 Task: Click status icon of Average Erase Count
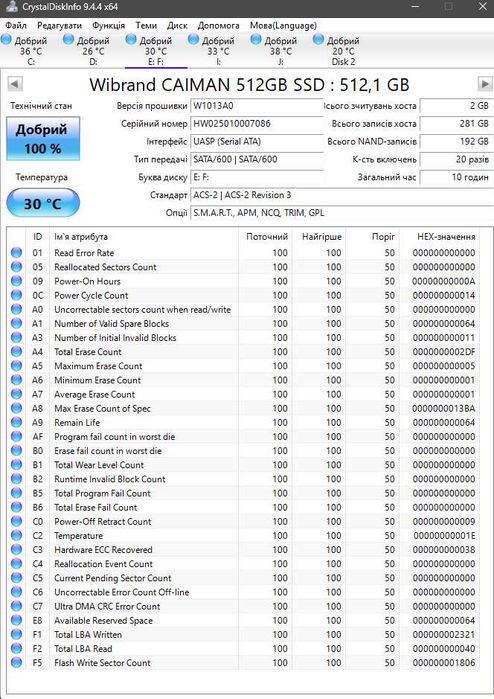tap(16, 394)
